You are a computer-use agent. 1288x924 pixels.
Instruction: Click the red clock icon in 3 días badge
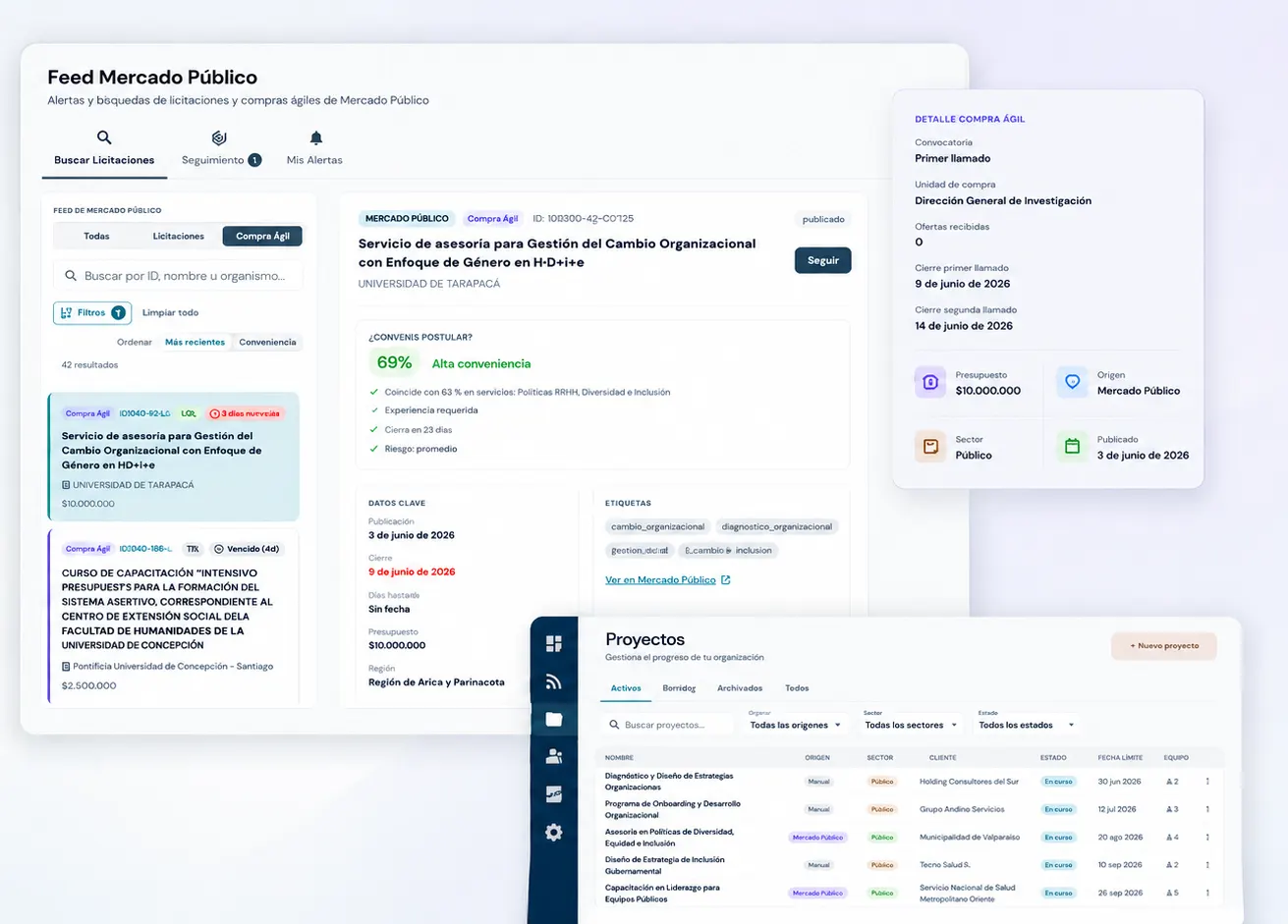[214, 413]
